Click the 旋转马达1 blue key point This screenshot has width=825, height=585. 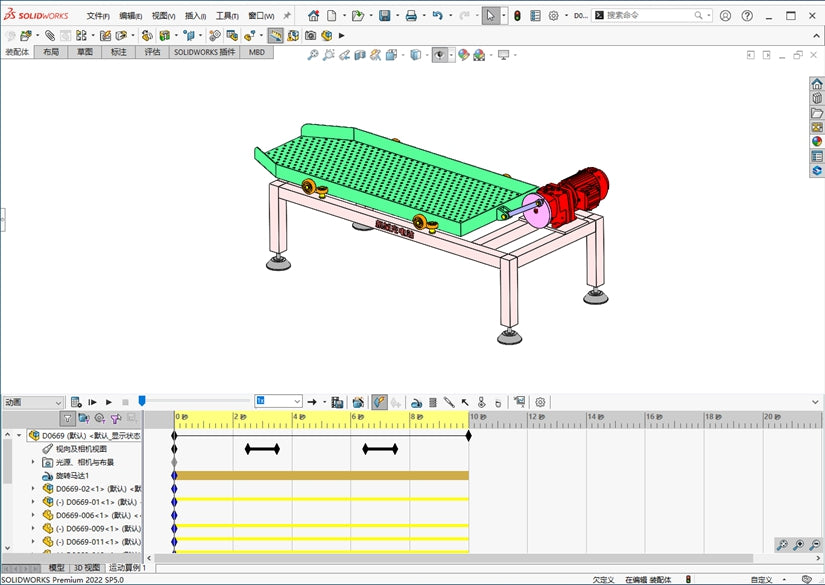(174, 476)
